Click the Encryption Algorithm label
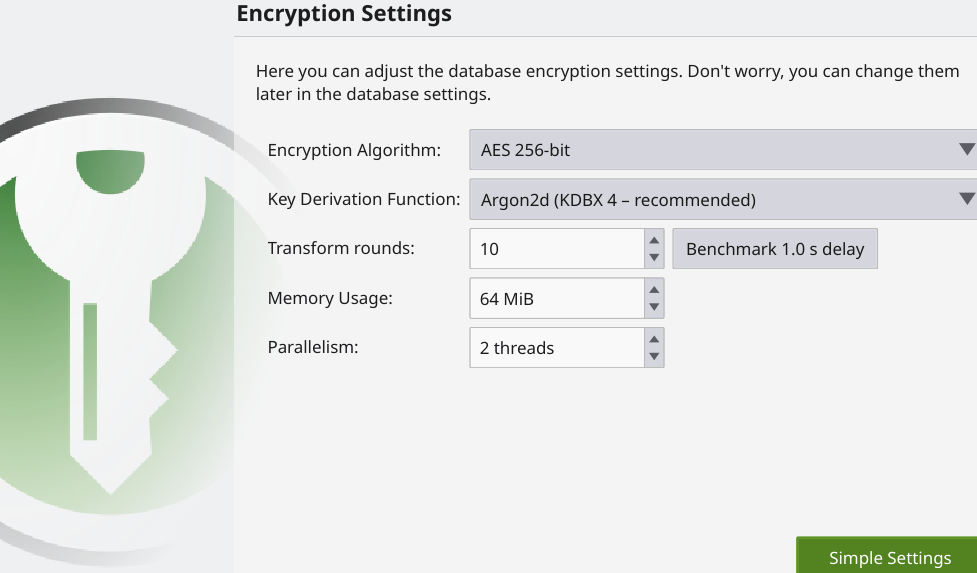The height and width of the screenshot is (573, 977). coord(354,151)
